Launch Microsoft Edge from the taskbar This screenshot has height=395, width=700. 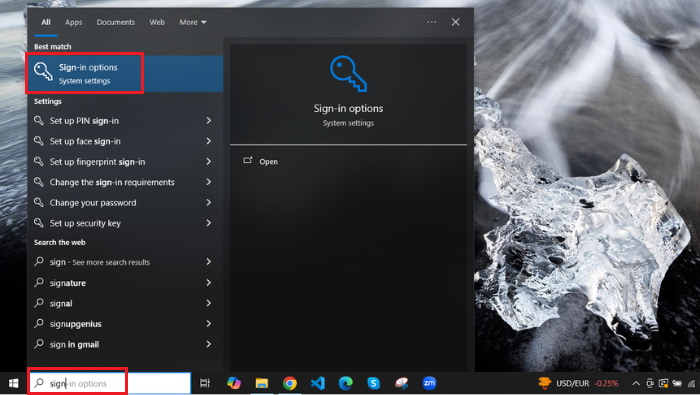click(x=346, y=383)
